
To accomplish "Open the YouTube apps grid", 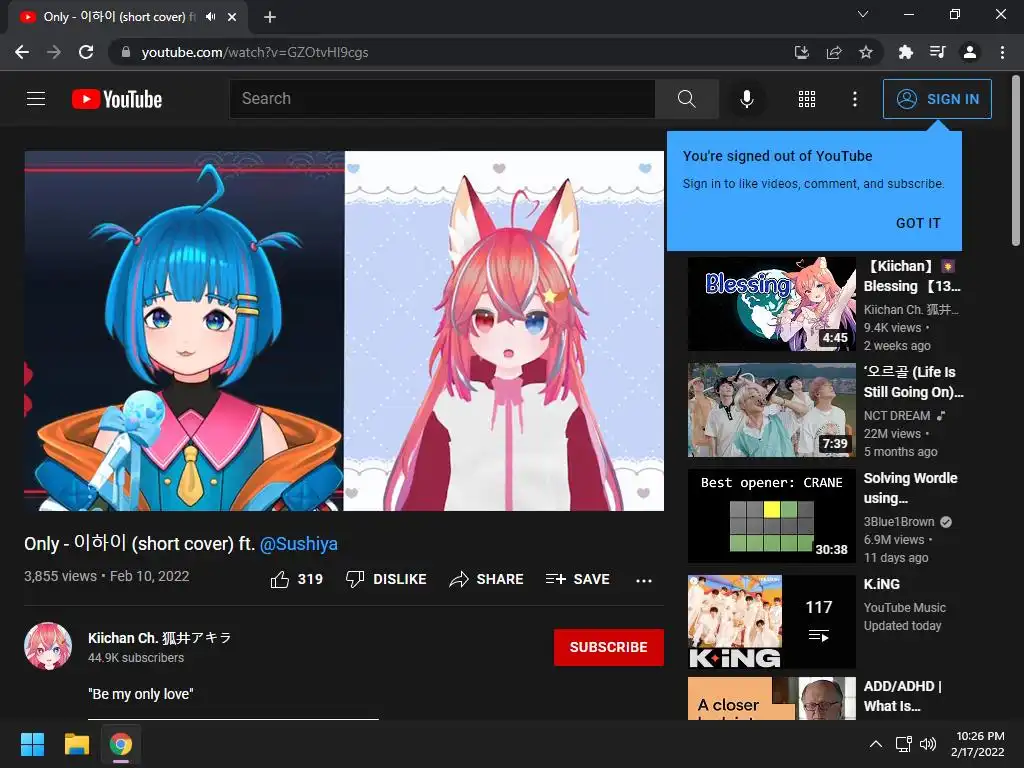I will 807,99.
